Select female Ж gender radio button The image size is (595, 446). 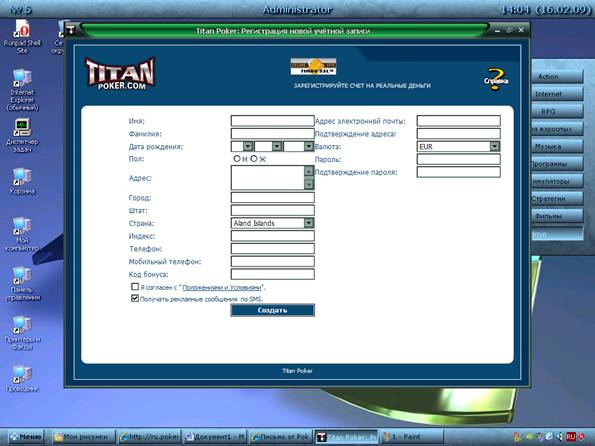254,159
